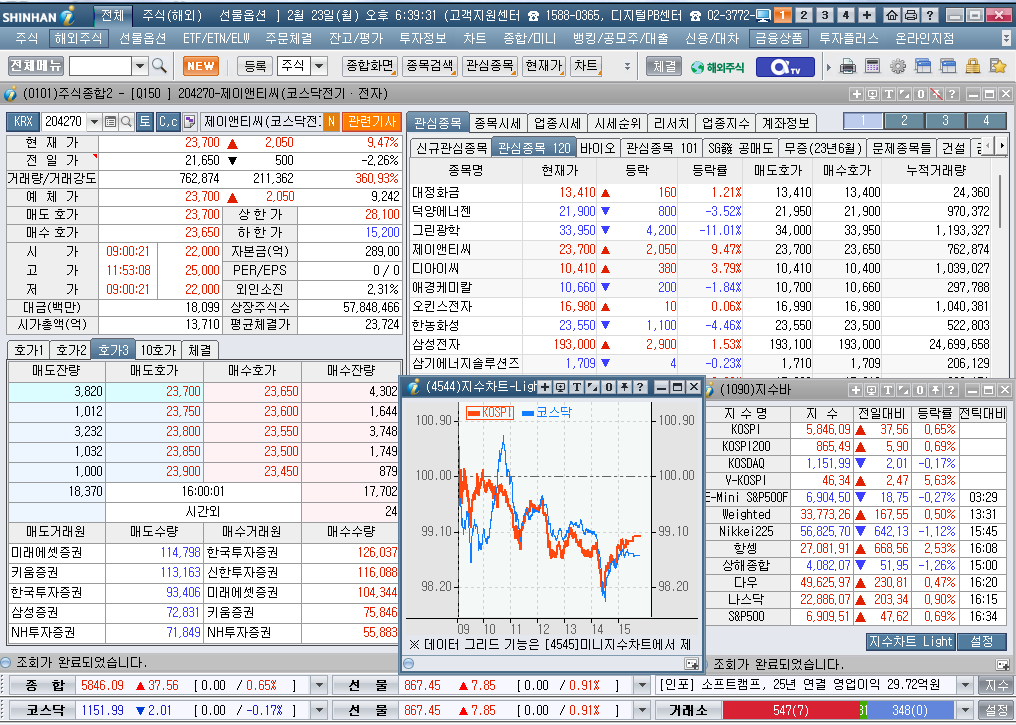Click the 등록 toolbar button
1016x725 pixels.
(x=255, y=65)
